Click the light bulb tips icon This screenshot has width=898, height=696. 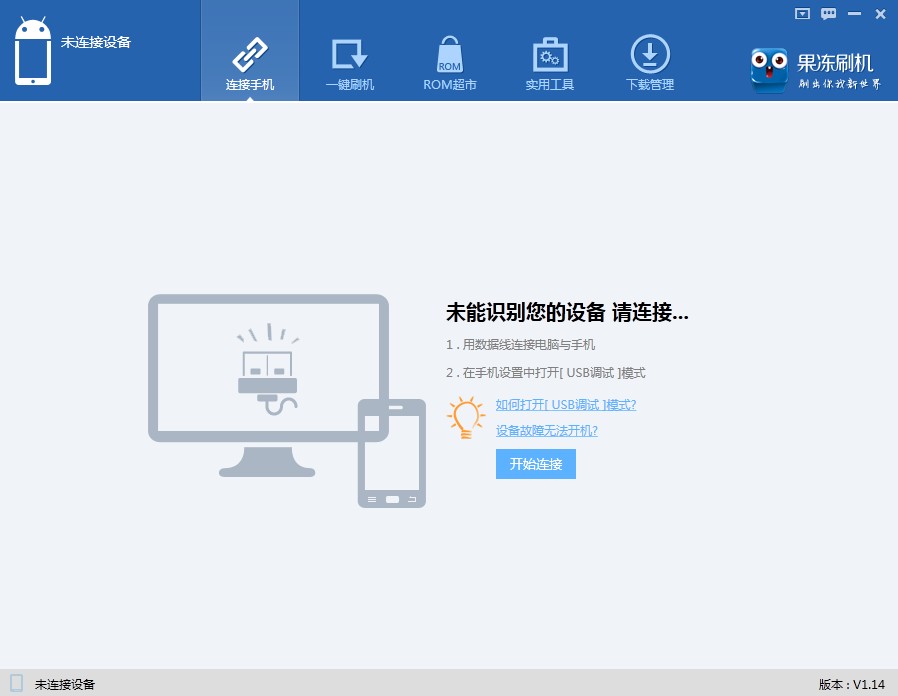[464, 417]
